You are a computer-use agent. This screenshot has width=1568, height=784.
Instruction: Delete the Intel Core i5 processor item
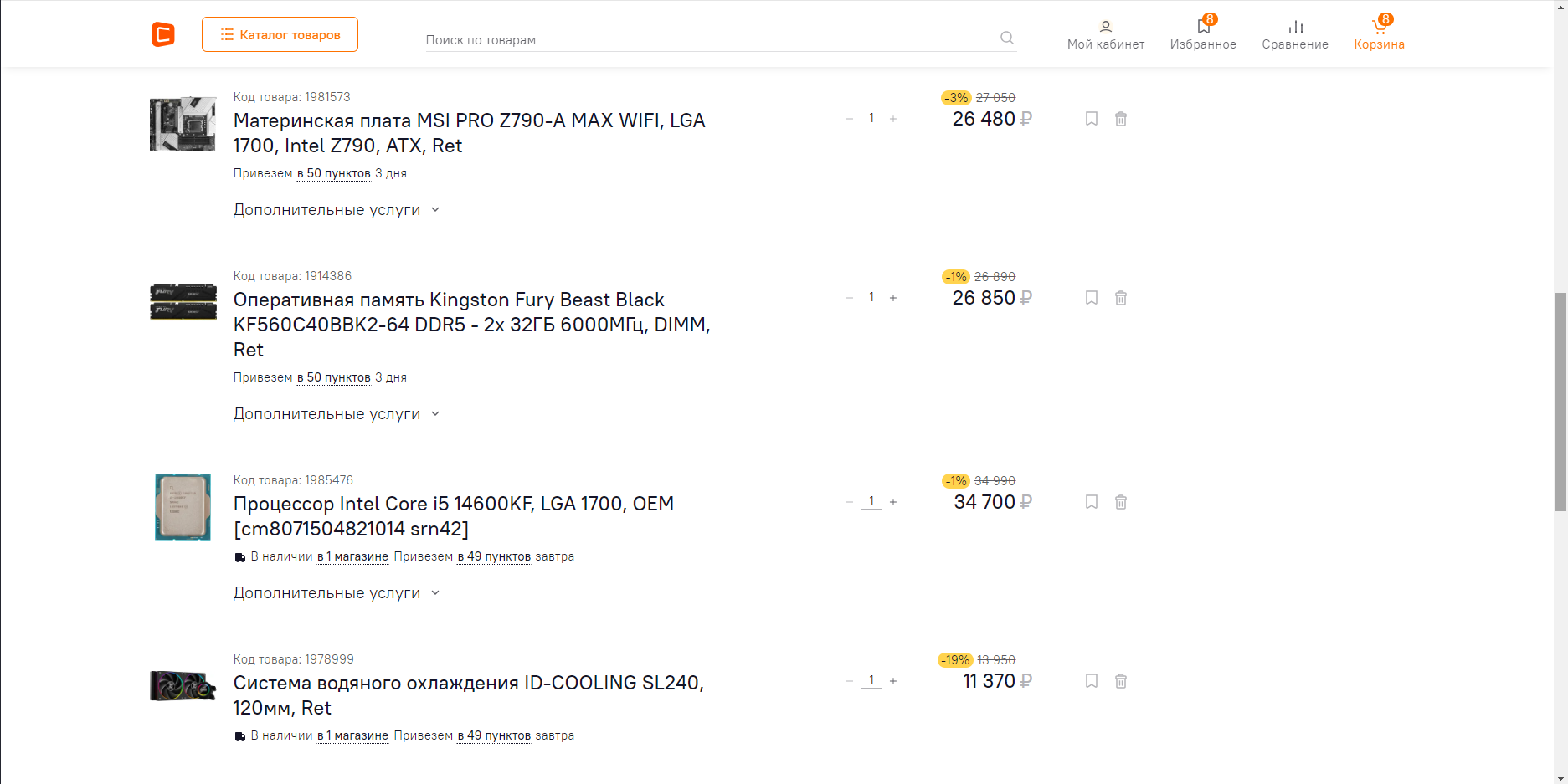[1121, 502]
